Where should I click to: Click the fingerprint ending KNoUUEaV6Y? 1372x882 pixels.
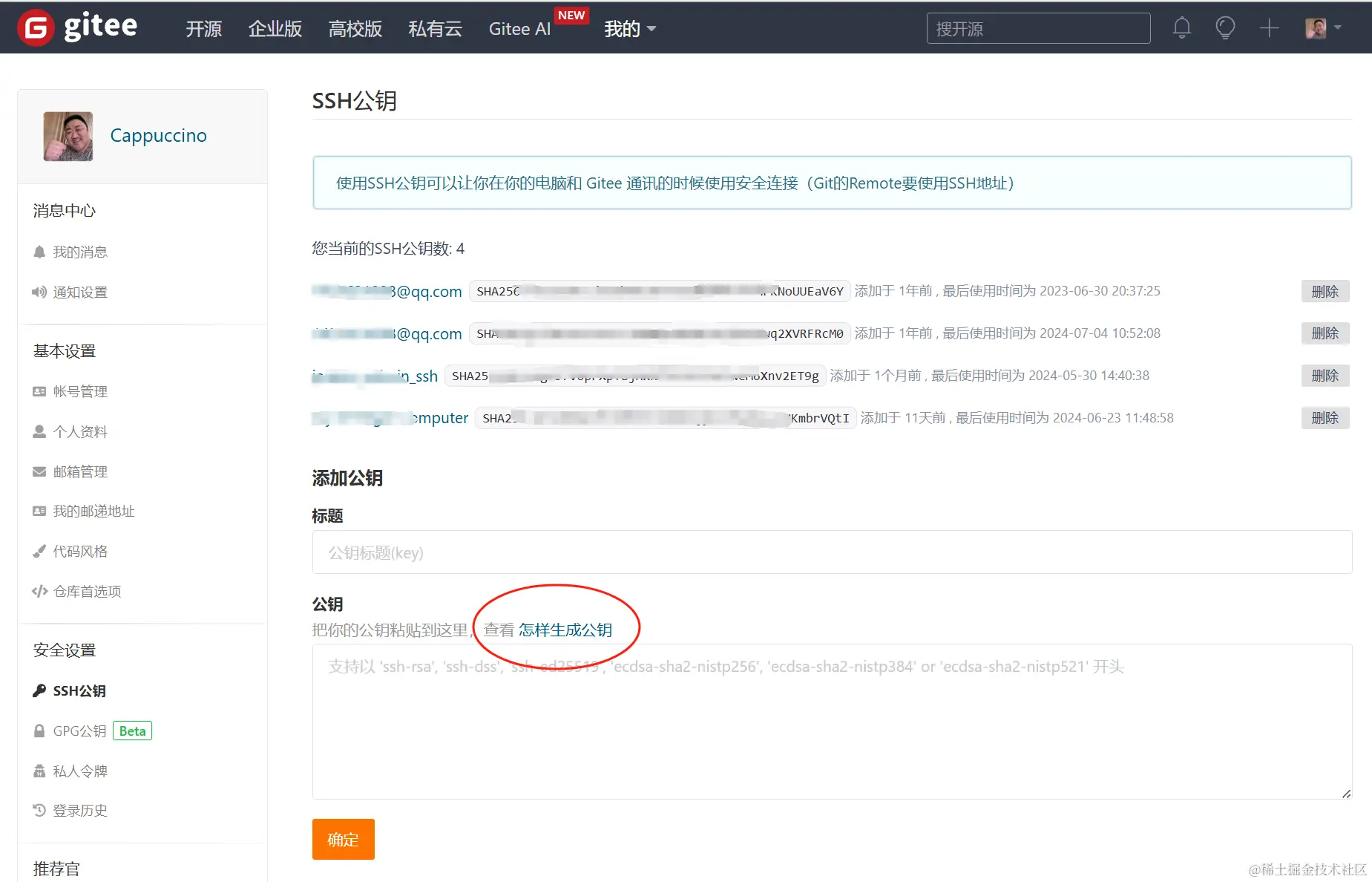click(660, 291)
